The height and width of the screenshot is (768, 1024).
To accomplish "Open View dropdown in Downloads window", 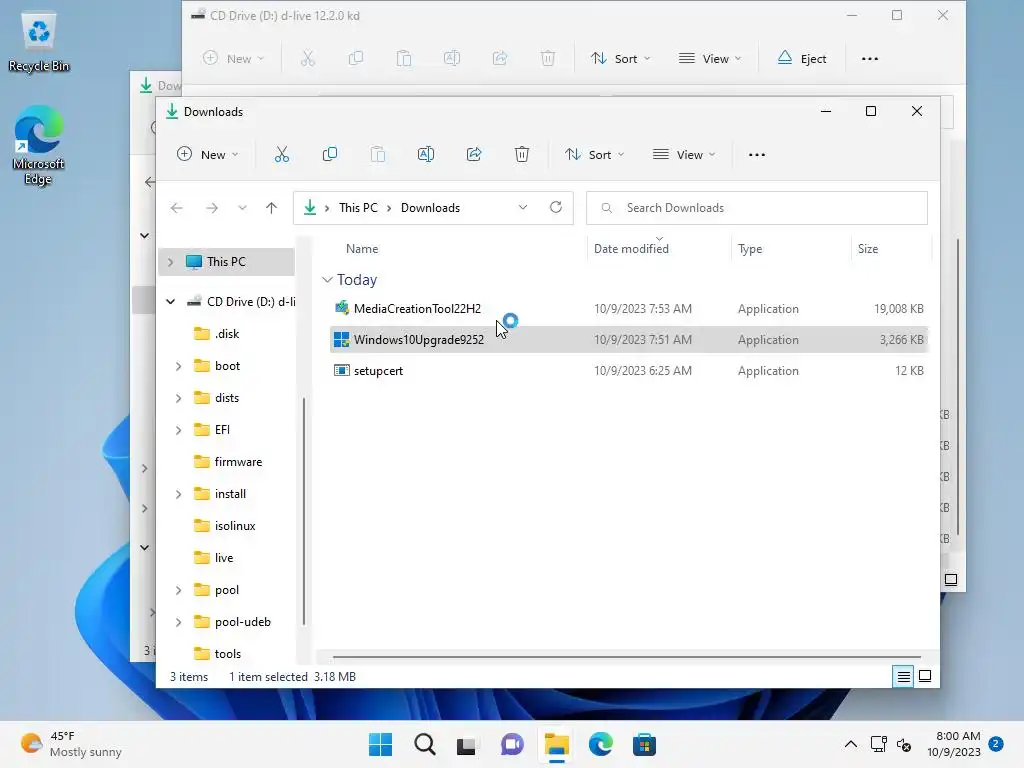I will tap(684, 155).
